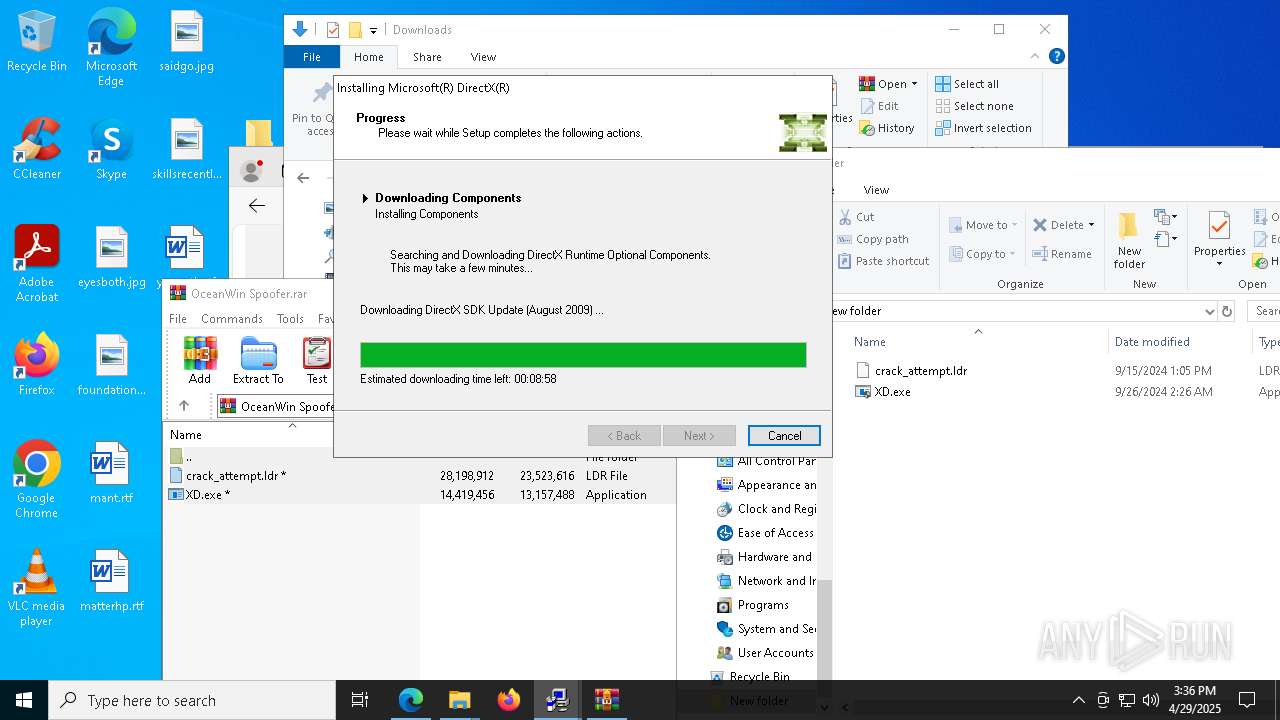1280x720 pixels.
Task: Select parent folder row in WinRAR
Action: pos(420,457)
